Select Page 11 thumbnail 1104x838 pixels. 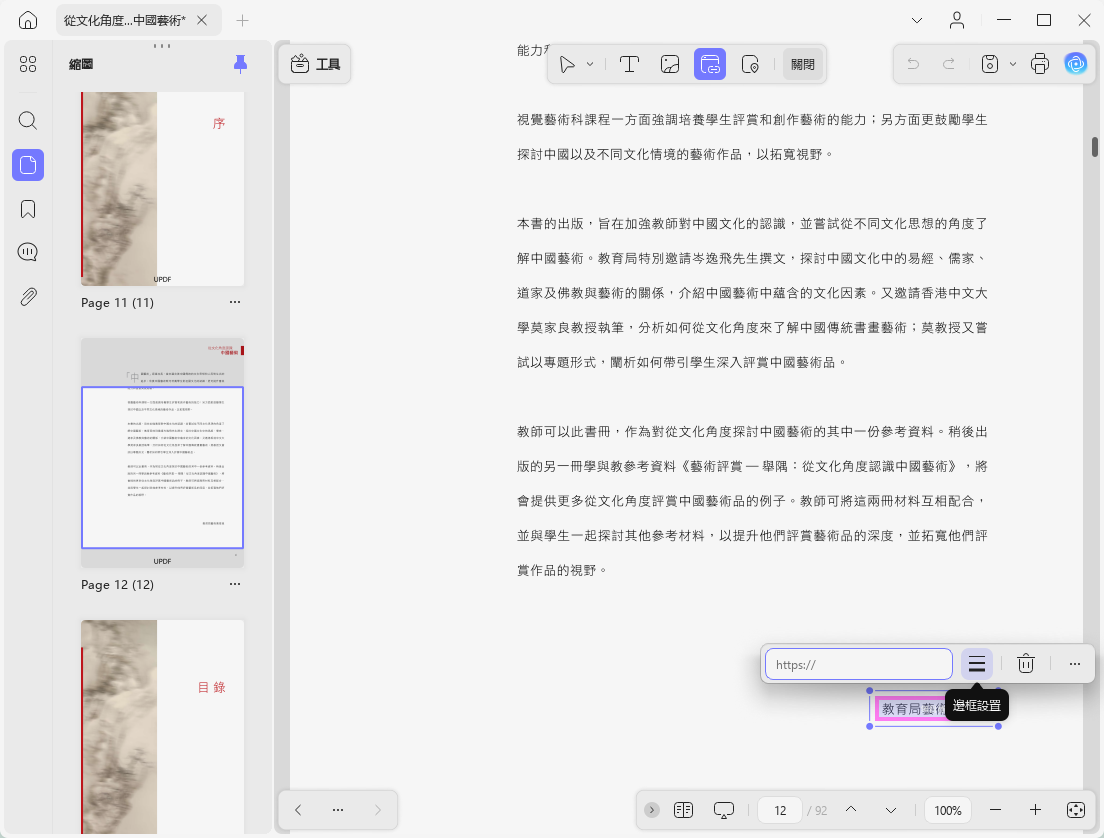[163, 189]
